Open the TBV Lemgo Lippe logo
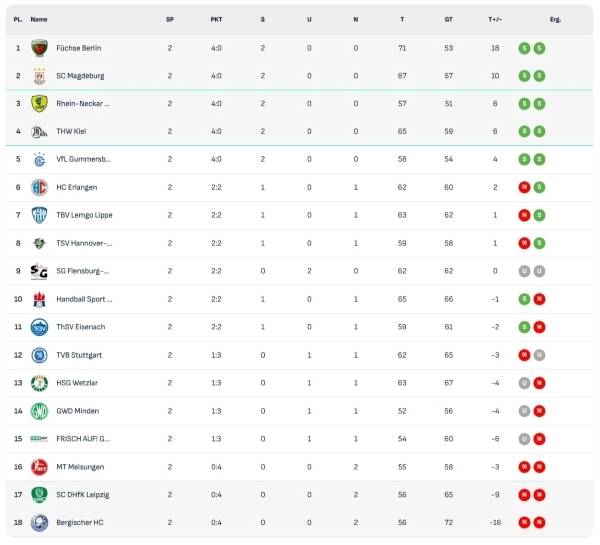Screen dimensions: 600x545 pyautogui.click(x=39, y=215)
